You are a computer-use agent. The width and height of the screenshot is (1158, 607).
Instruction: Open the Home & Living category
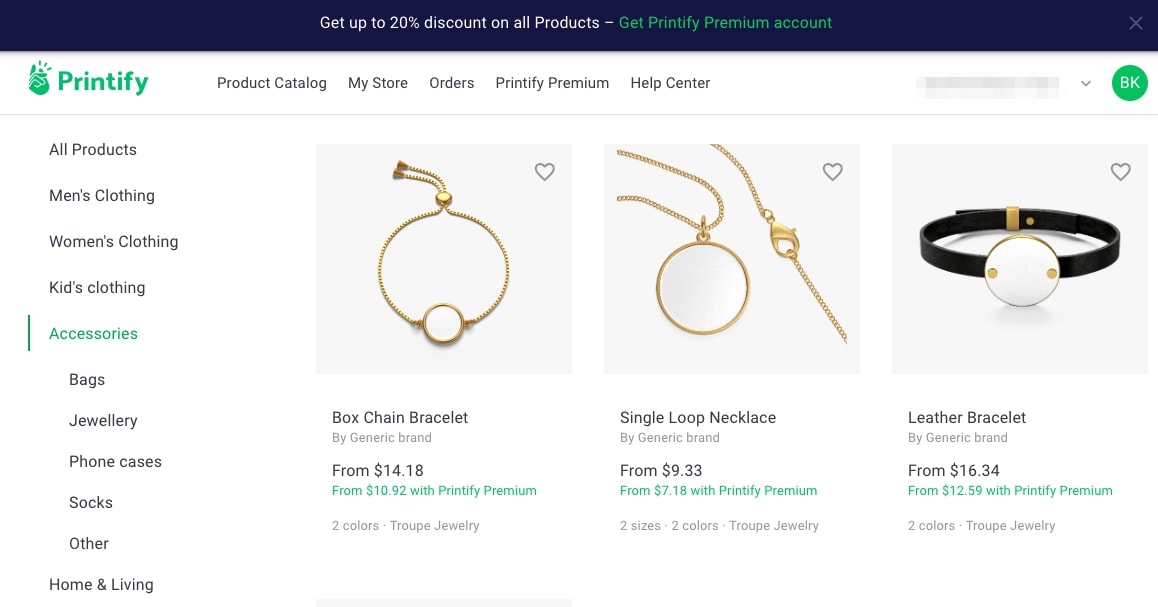click(101, 584)
